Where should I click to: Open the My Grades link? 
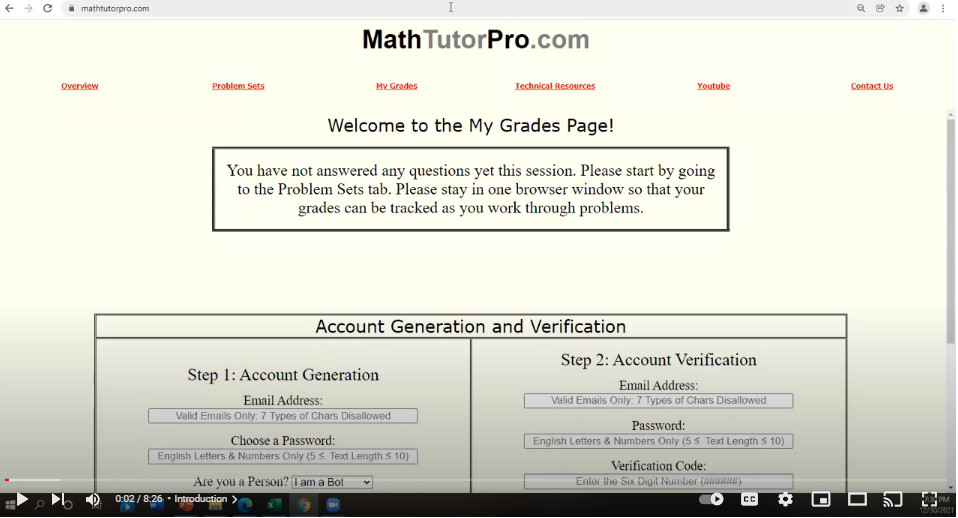click(x=397, y=86)
